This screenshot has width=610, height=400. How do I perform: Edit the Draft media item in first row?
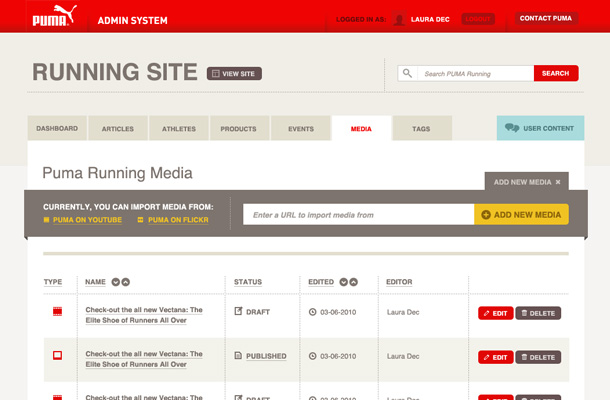coord(496,313)
